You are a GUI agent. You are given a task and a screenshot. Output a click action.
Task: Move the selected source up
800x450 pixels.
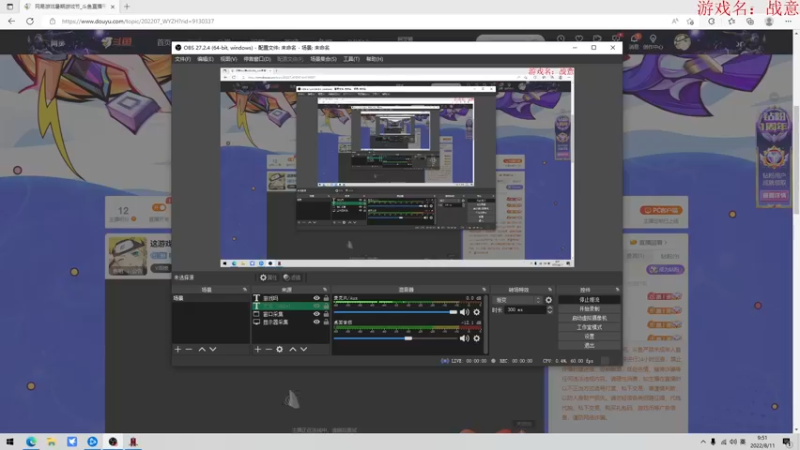pos(293,349)
